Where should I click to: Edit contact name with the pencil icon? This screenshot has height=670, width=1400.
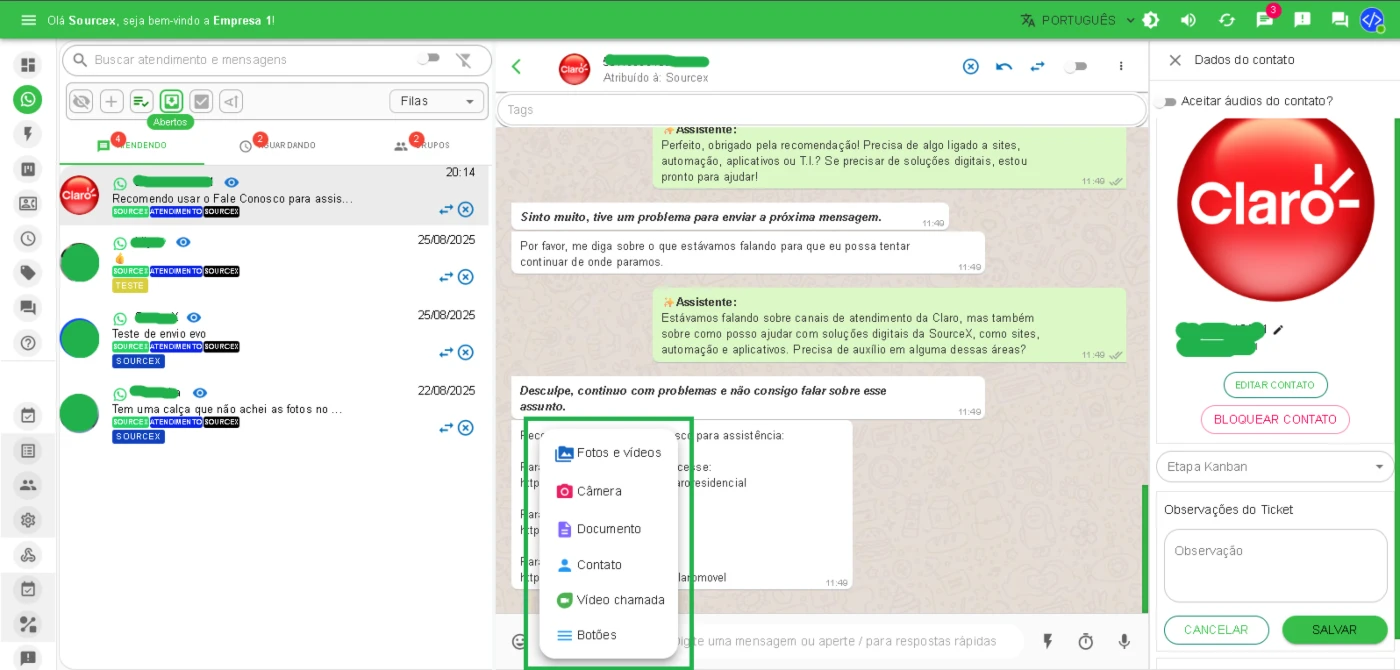[x=1278, y=330]
